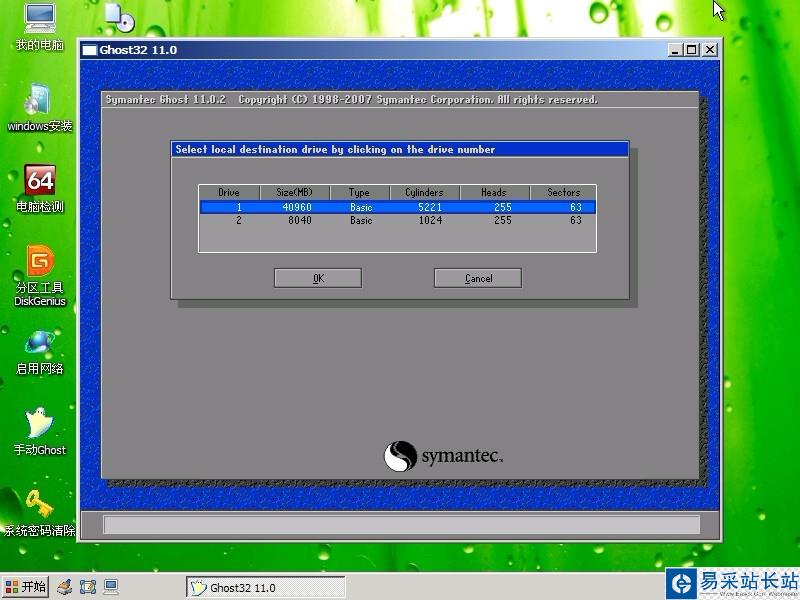800x600 pixels.
Task: Click the Symantec logo
Action: click(443, 456)
